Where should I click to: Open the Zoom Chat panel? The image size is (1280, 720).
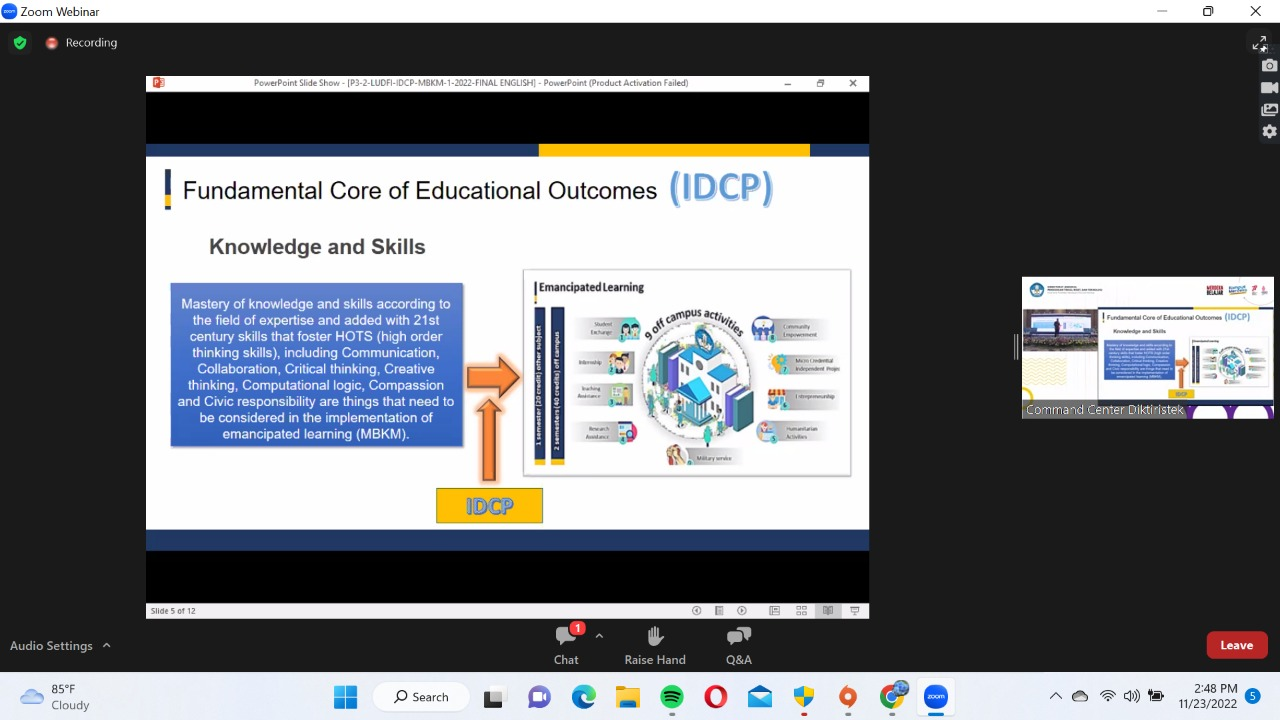pyautogui.click(x=566, y=645)
